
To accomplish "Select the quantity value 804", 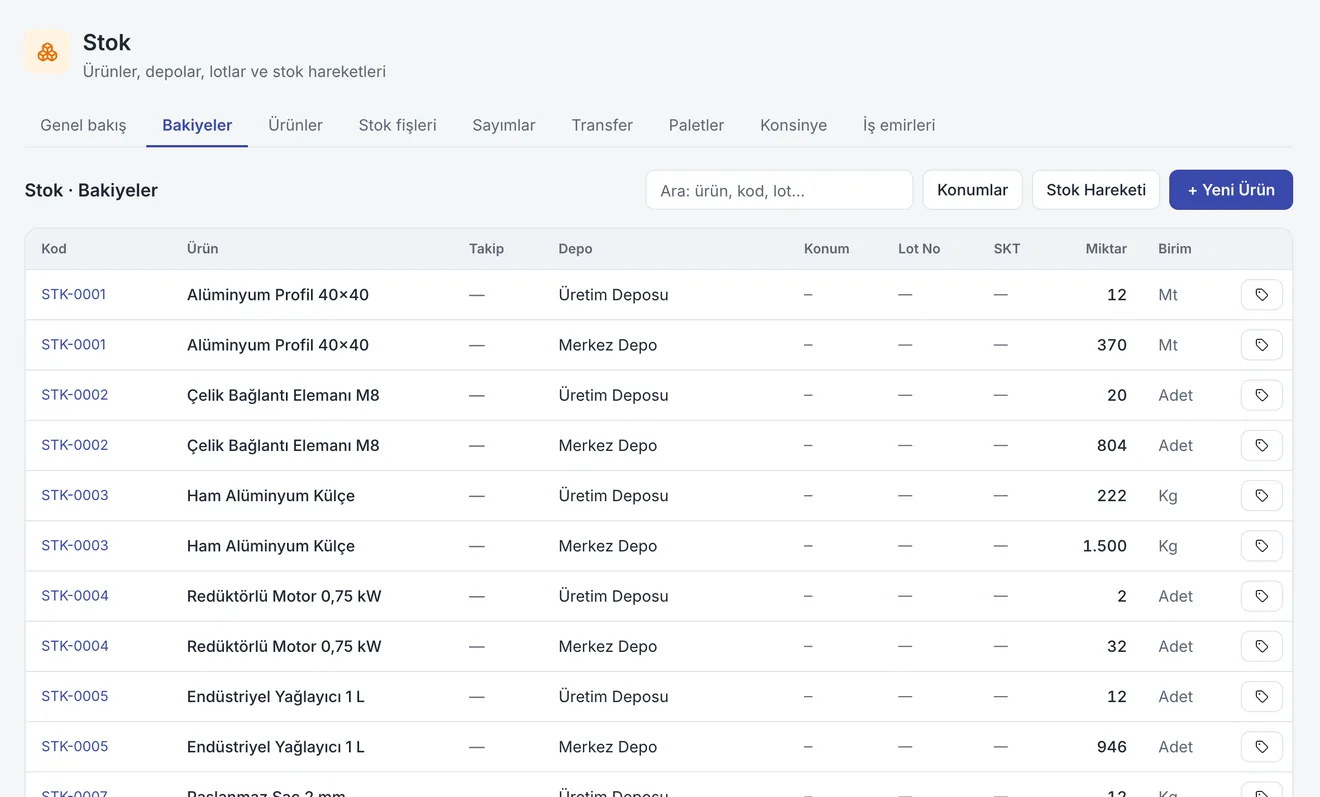I will 1112,445.
